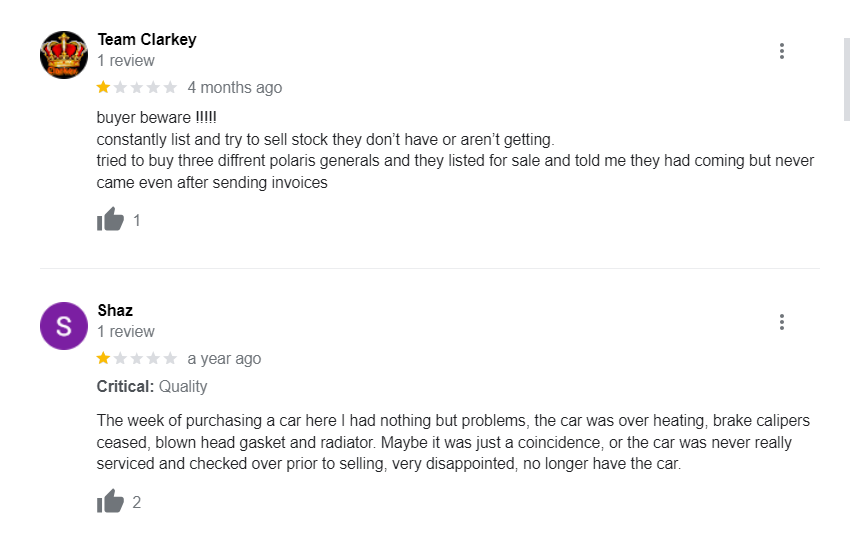The width and height of the screenshot is (850, 533).
Task: Like Team Clarkey's review with thumbs up
Action: click(x=110, y=220)
